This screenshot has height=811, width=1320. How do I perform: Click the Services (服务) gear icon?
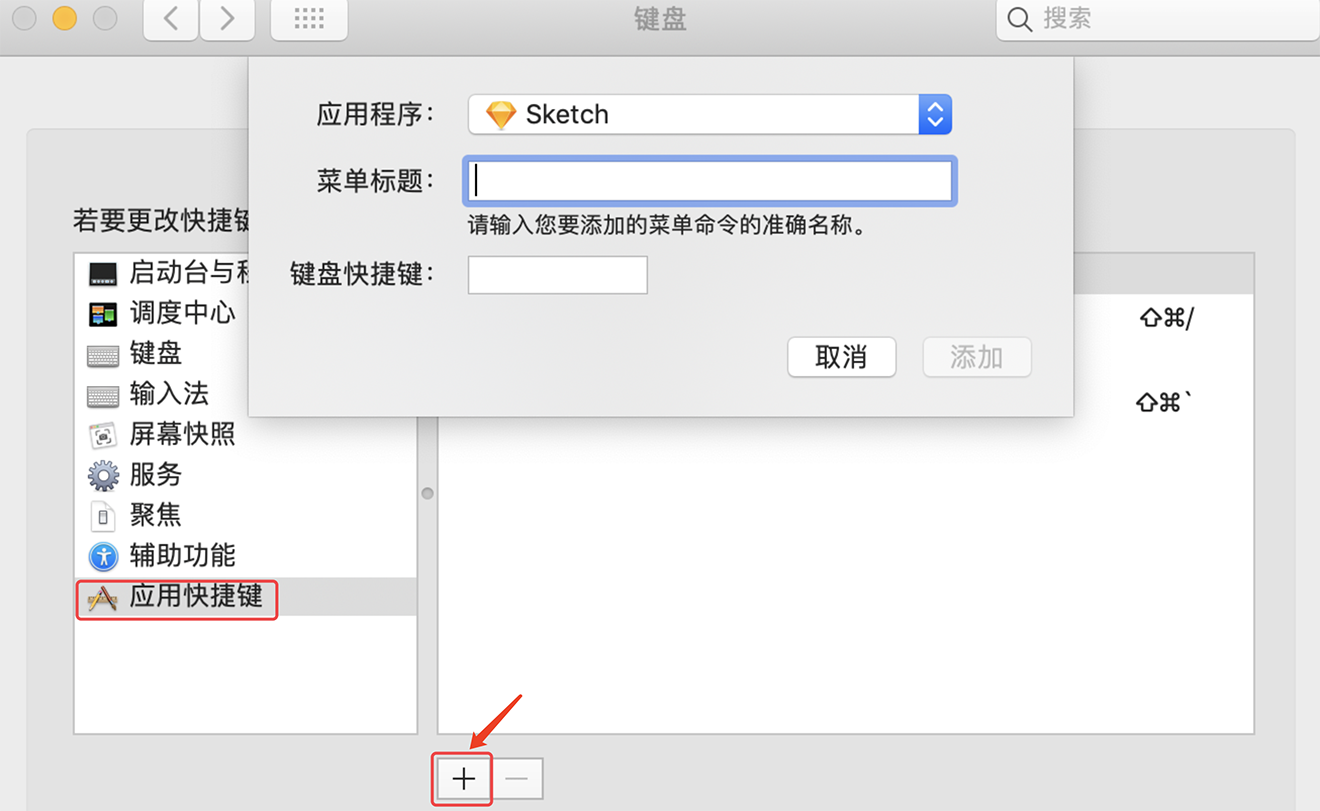[103, 475]
